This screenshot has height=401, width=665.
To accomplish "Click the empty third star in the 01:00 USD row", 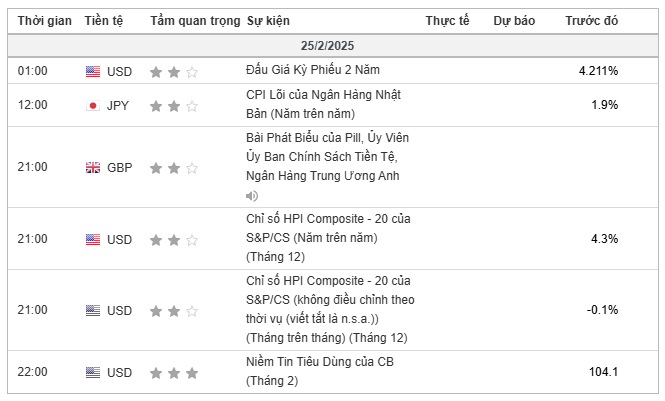I will pyautogui.click(x=192, y=72).
